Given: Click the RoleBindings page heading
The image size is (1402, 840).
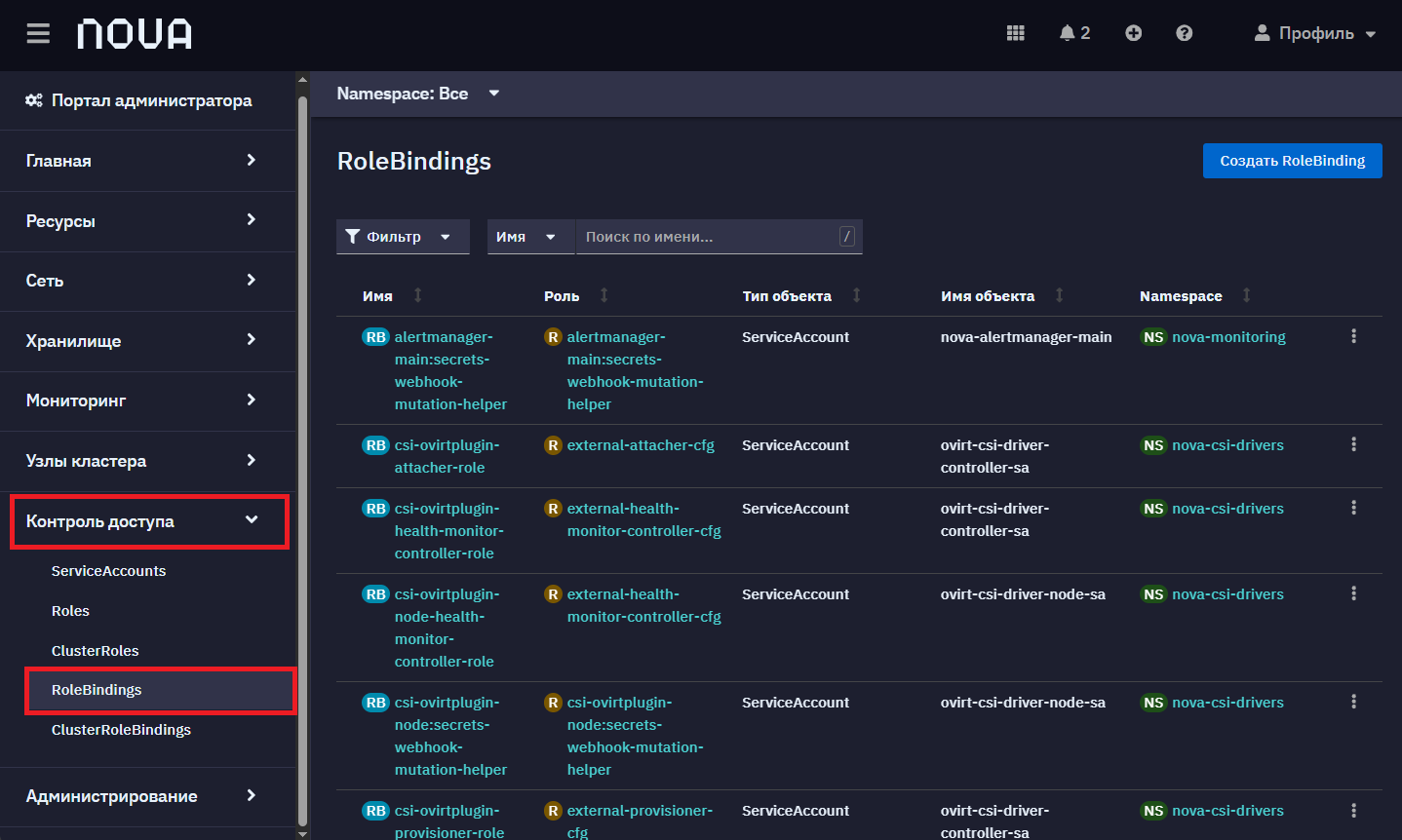Looking at the screenshot, I should click(414, 161).
